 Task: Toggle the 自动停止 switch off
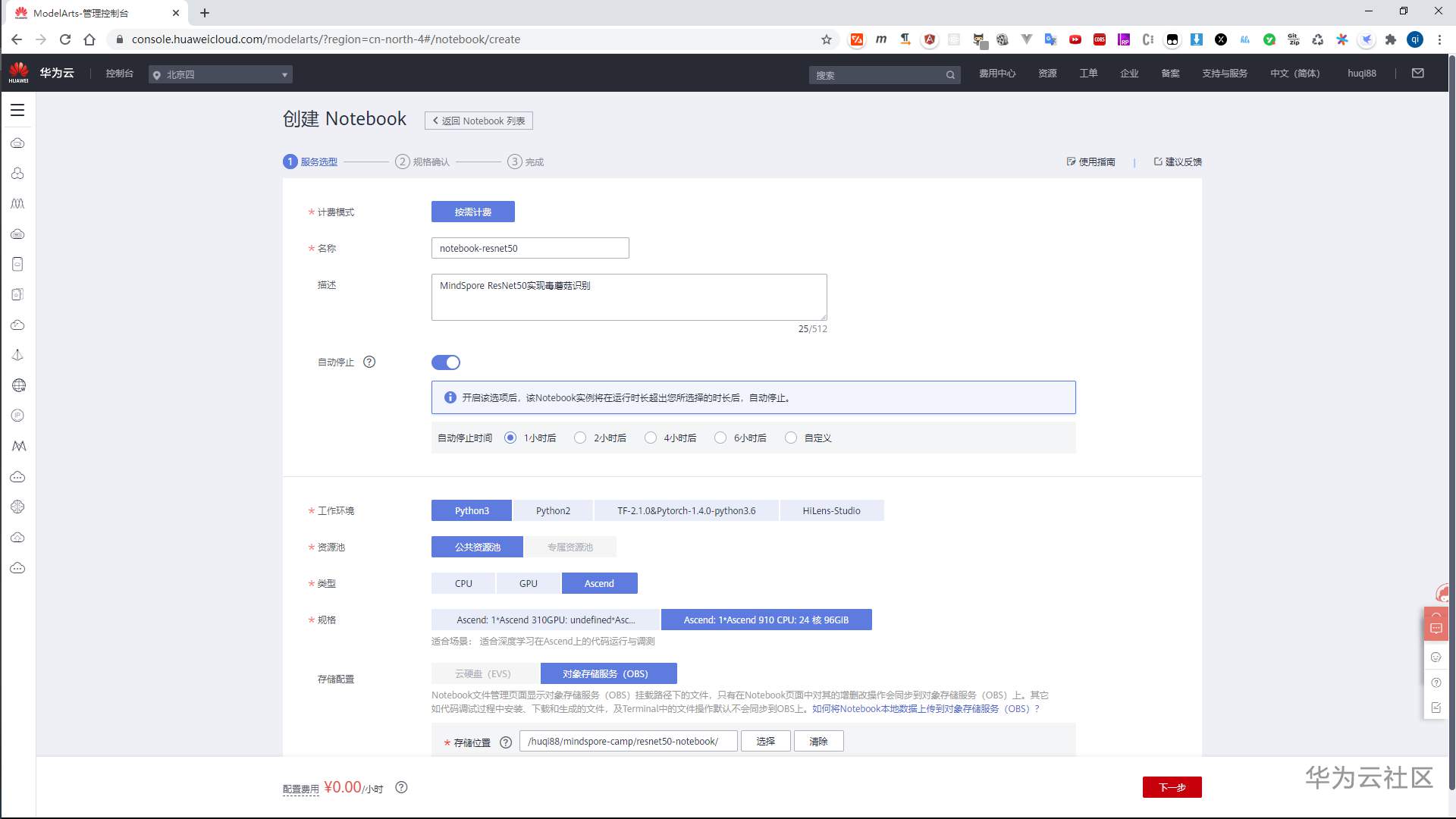pyautogui.click(x=446, y=362)
